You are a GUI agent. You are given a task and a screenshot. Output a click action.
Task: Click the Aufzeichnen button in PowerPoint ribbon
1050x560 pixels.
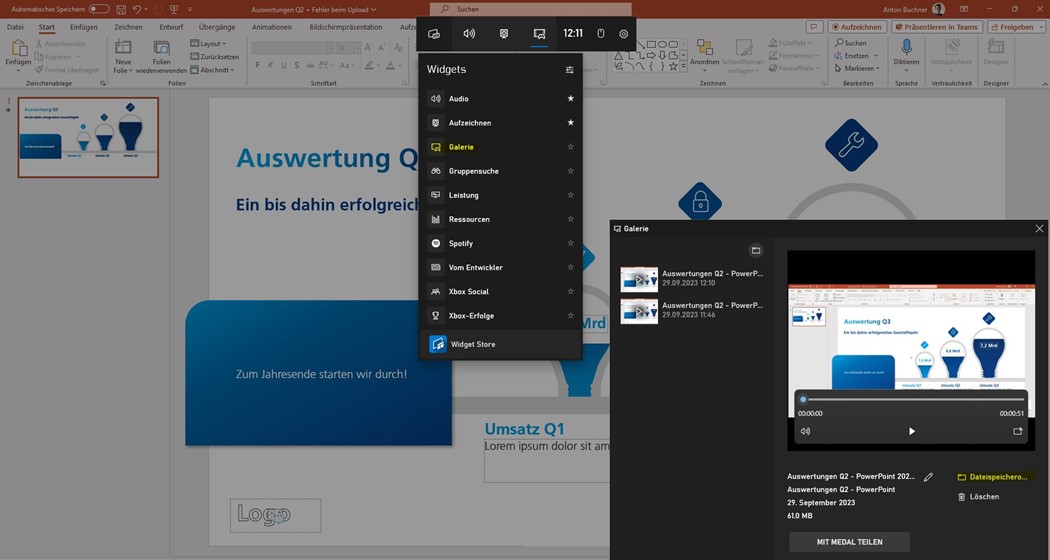point(857,27)
